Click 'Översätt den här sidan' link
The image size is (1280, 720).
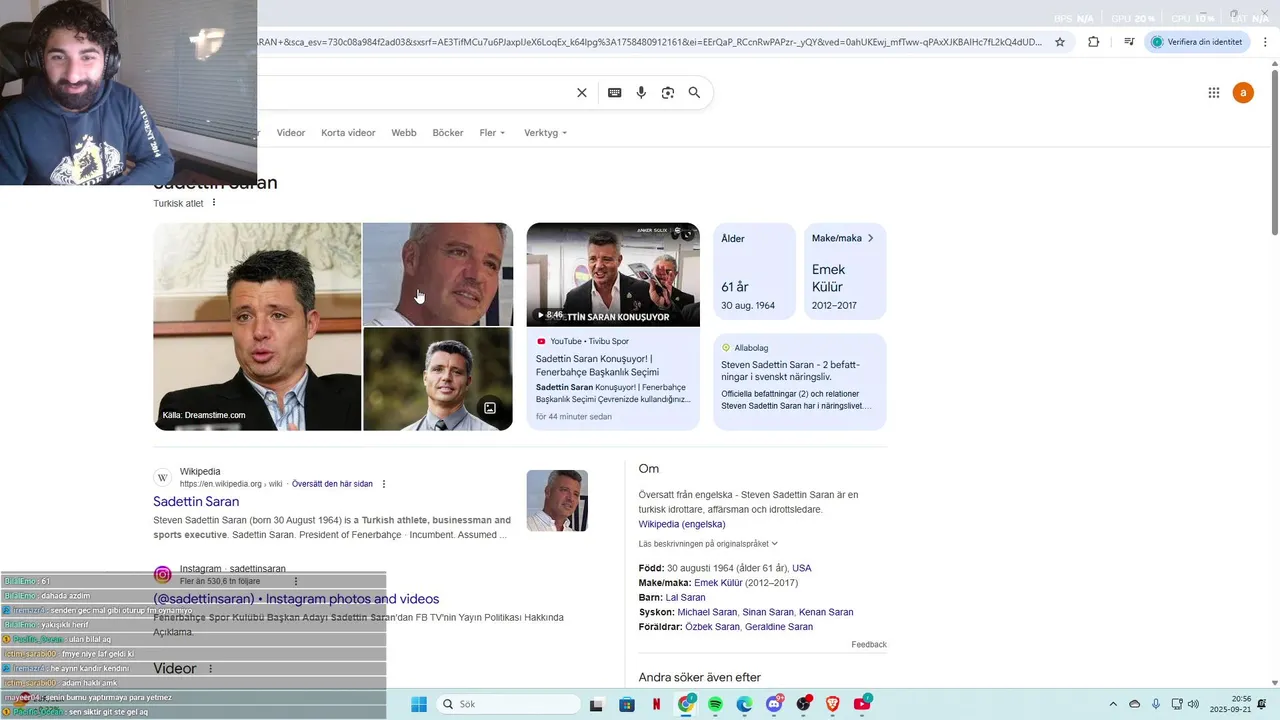(332, 484)
